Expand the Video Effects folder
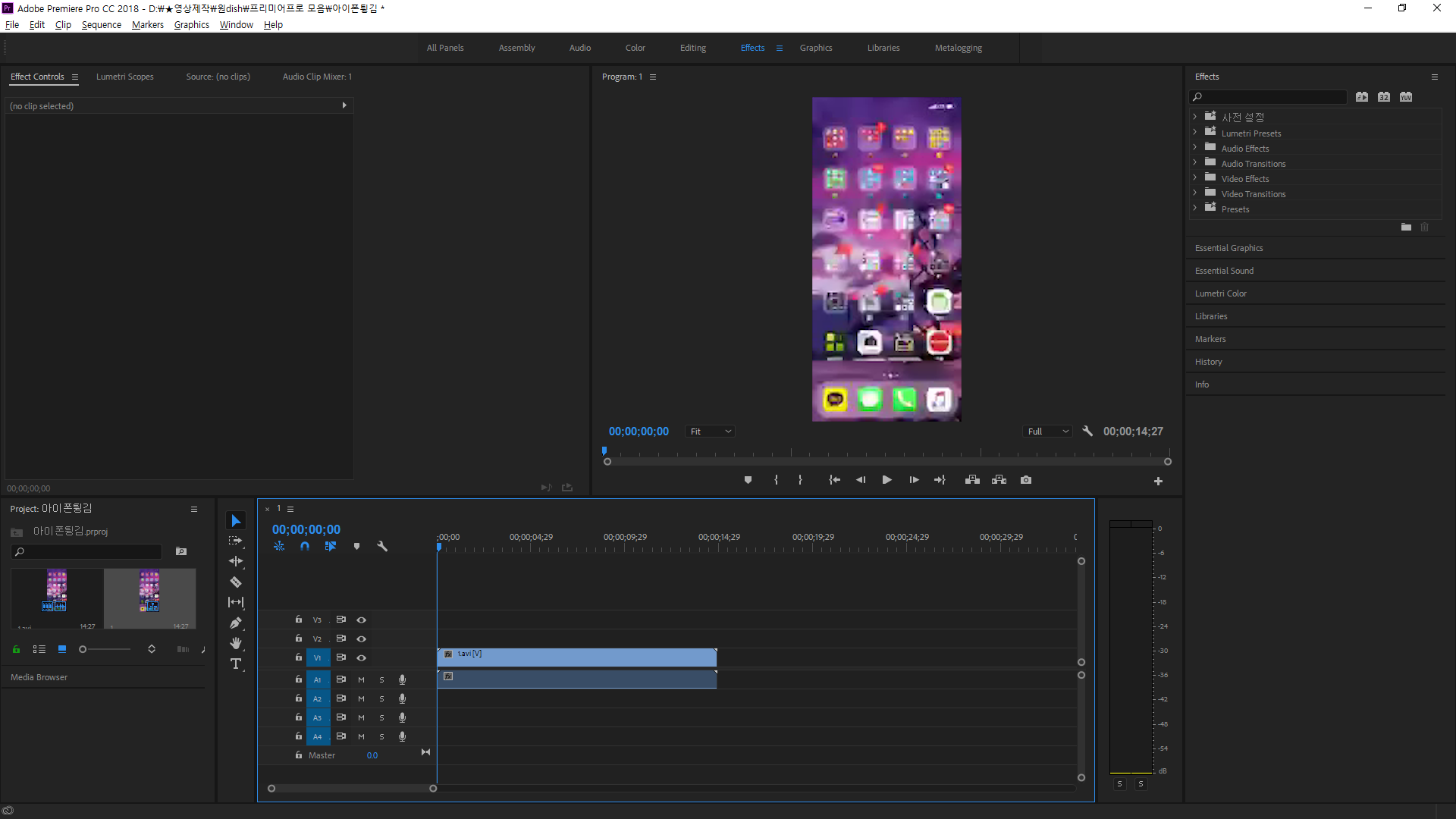Image resolution: width=1456 pixels, height=819 pixels. point(1195,178)
